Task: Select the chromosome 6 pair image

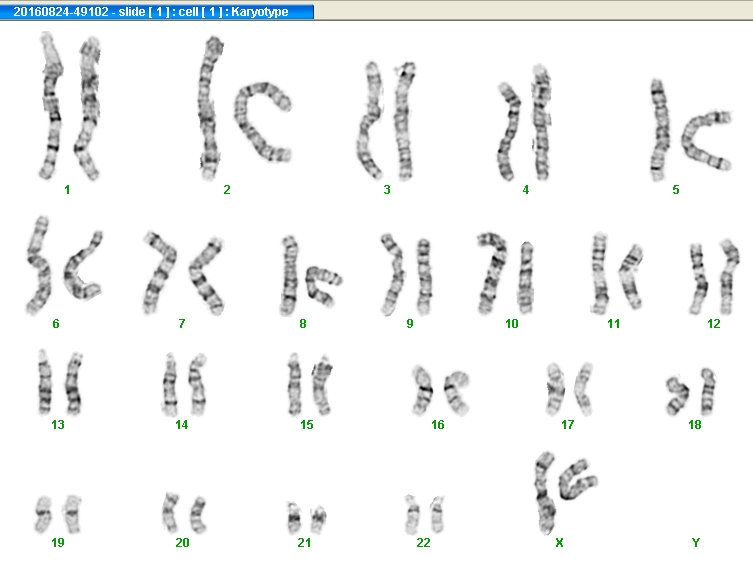Action: [64, 265]
